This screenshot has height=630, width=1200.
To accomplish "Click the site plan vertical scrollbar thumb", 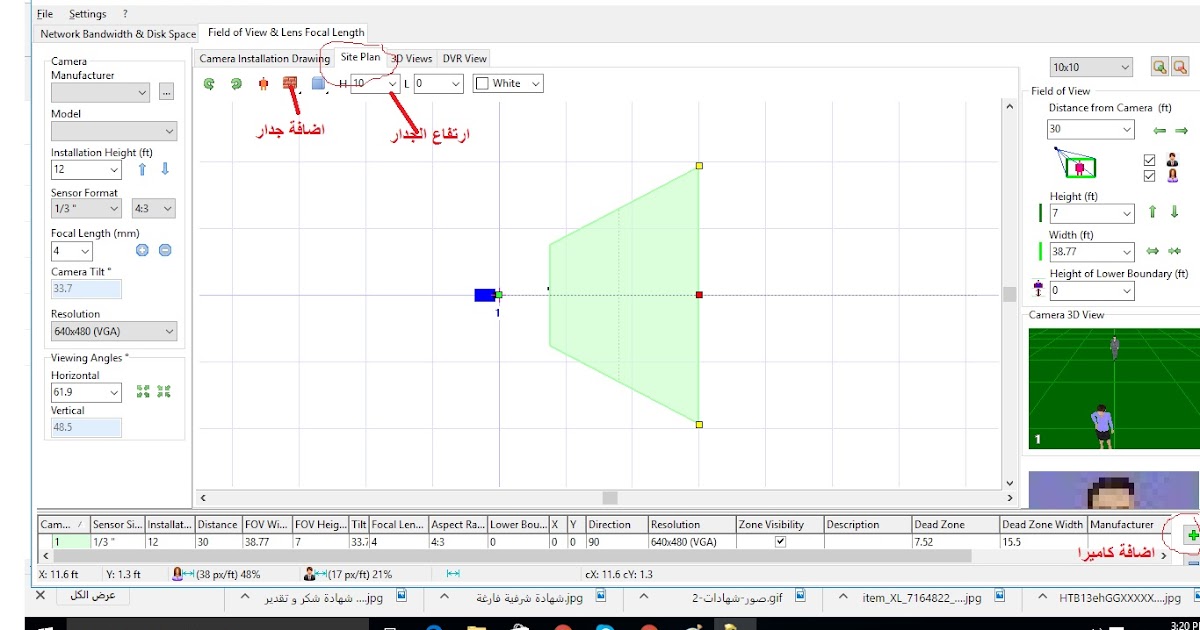I will pos(1009,294).
